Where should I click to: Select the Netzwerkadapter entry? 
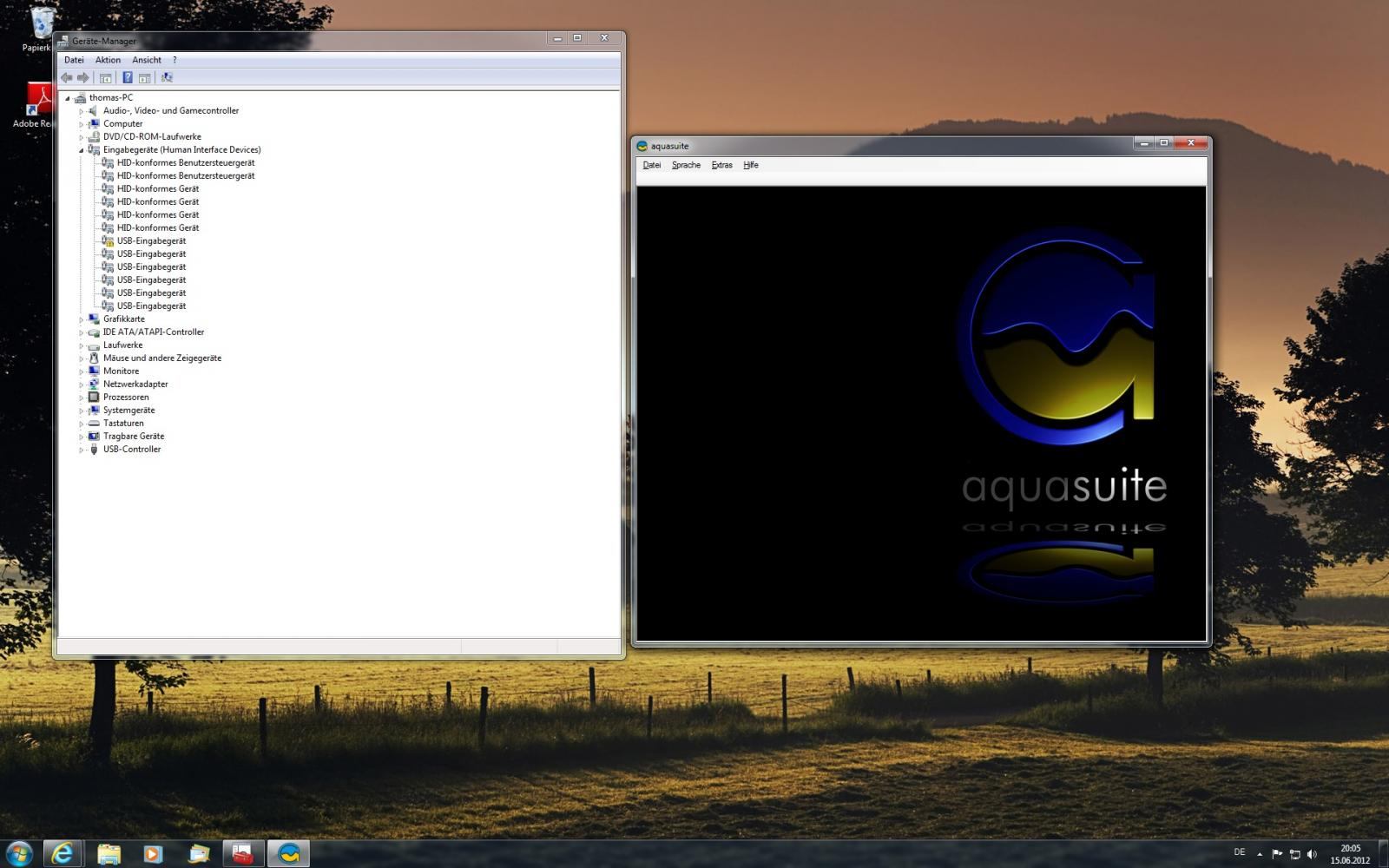(x=135, y=384)
